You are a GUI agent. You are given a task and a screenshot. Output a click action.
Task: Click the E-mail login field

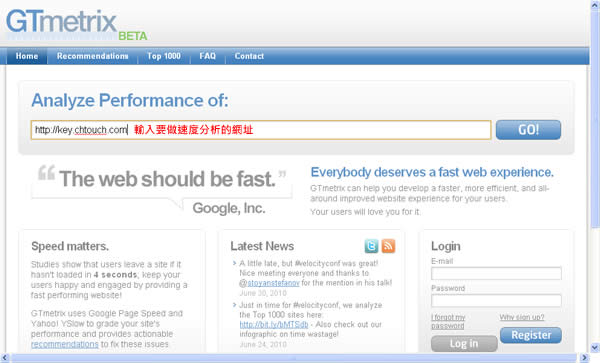point(496,273)
